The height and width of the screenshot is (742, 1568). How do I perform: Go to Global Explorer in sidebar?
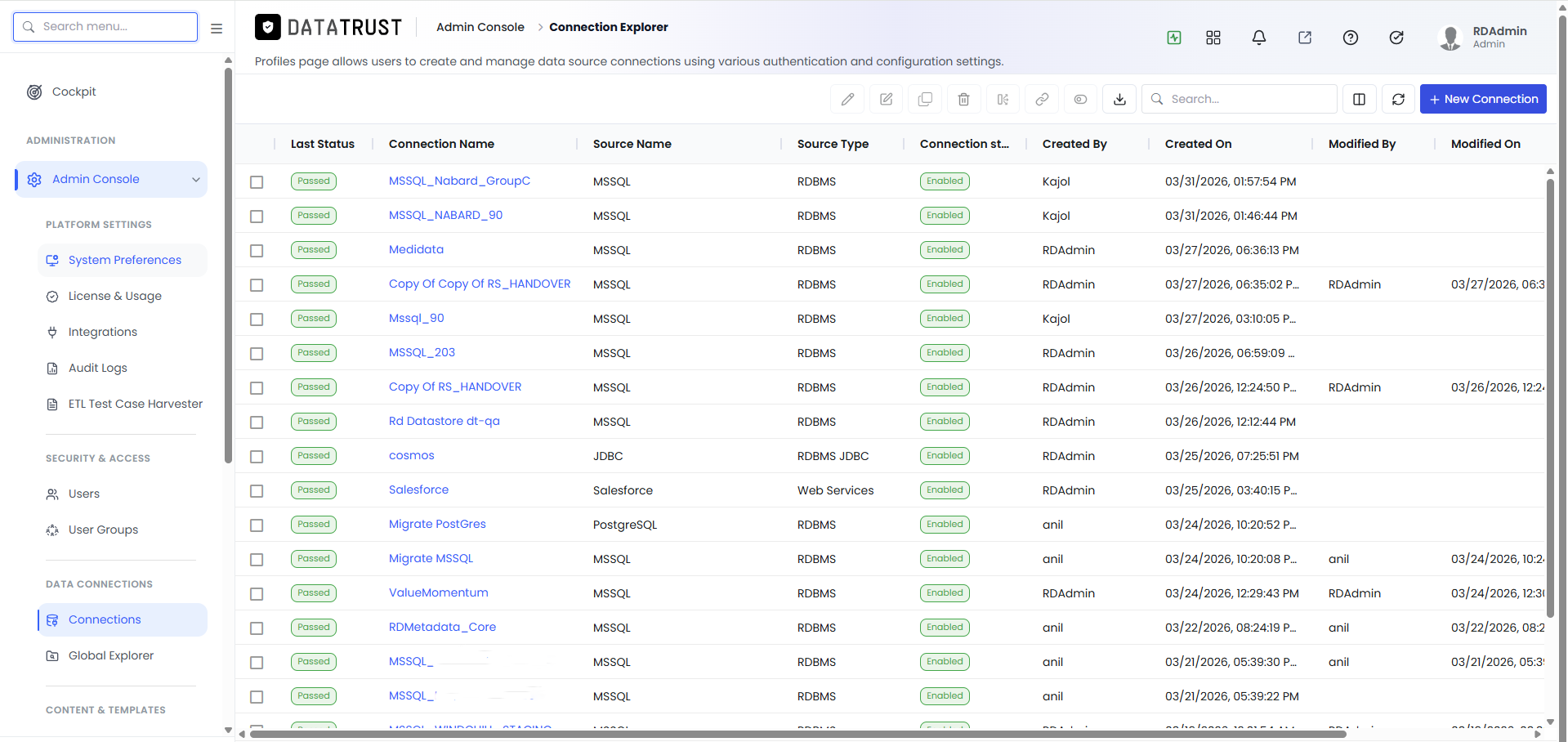[111, 655]
